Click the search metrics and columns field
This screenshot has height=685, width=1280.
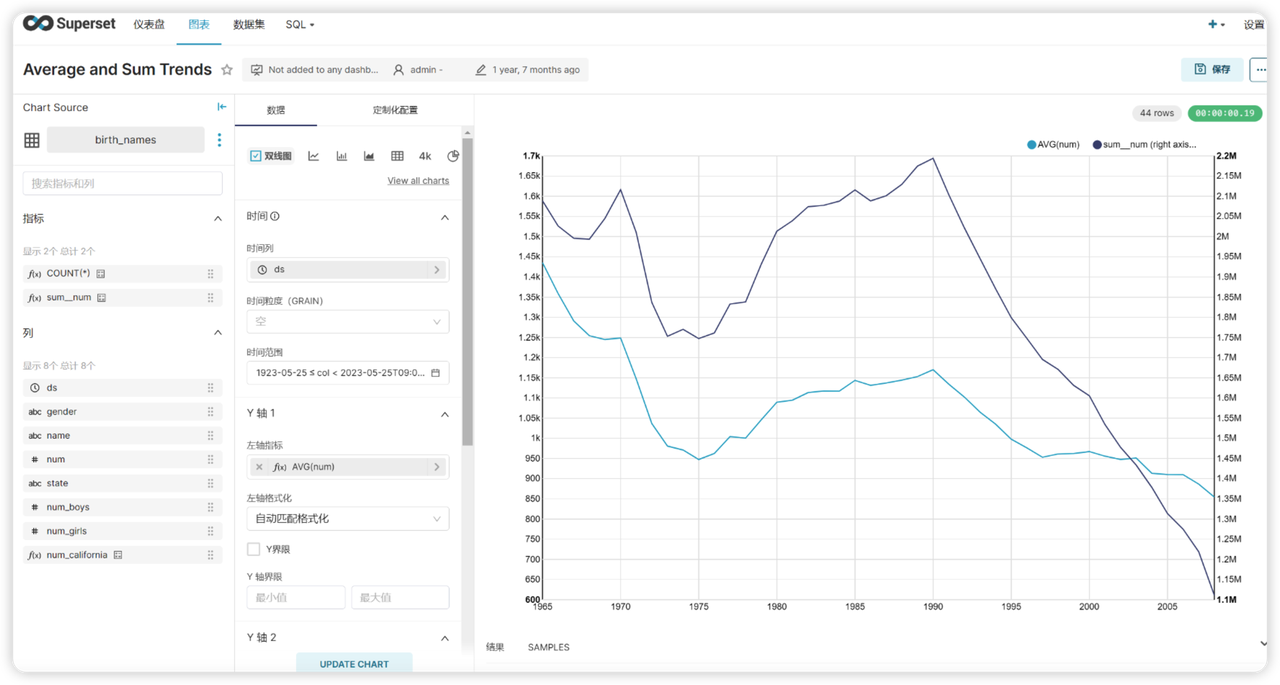[x=122, y=183]
